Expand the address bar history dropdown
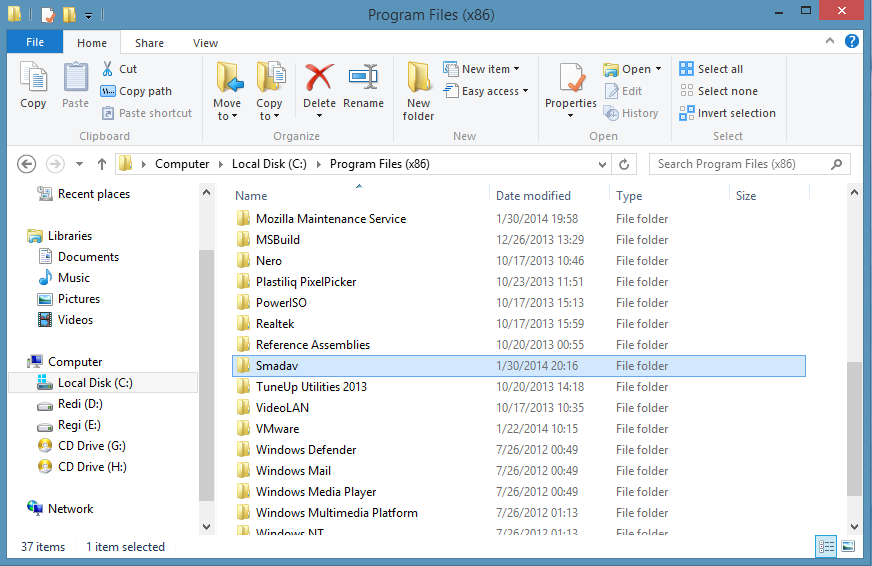872x566 pixels. 602,165
